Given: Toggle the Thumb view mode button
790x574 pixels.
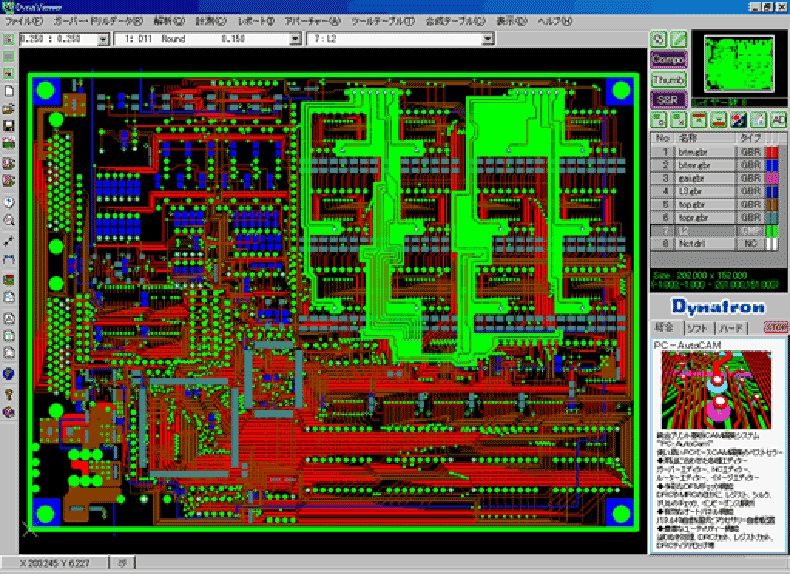Looking at the screenshot, I should (x=667, y=79).
